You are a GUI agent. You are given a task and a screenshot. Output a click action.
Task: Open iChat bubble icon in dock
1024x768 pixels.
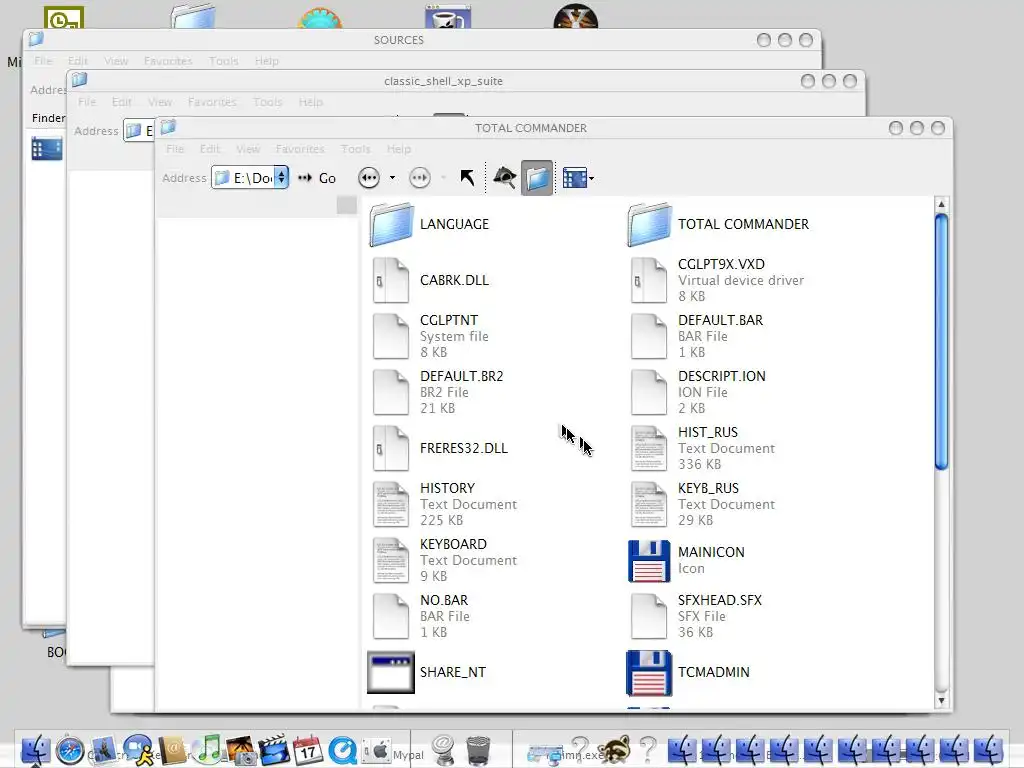[138, 750]
